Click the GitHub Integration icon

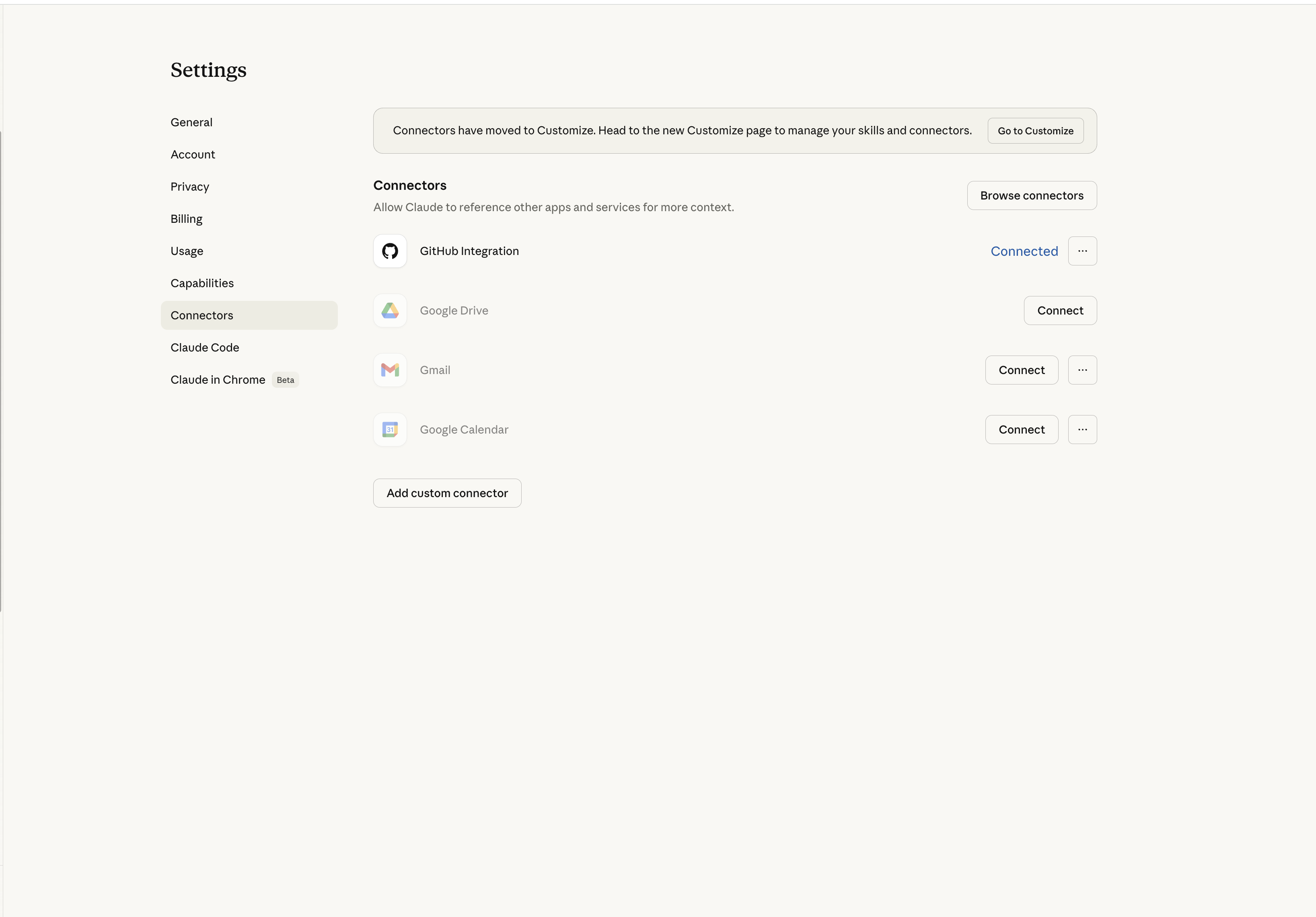390,251
